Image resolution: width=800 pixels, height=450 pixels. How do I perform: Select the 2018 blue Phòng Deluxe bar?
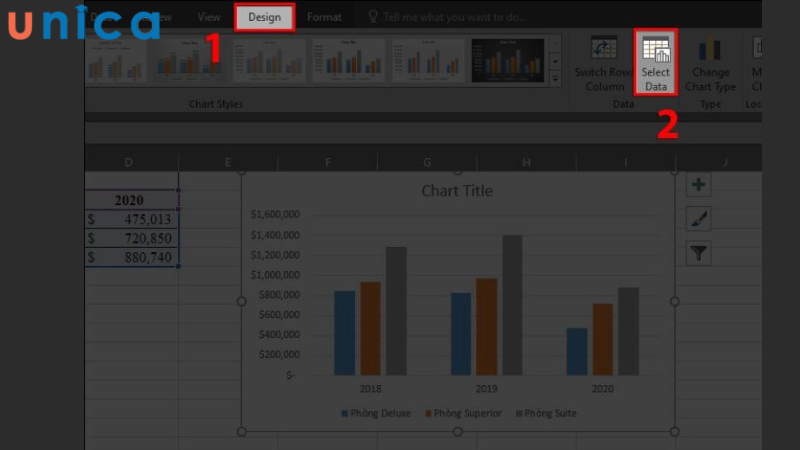[344, 333]
